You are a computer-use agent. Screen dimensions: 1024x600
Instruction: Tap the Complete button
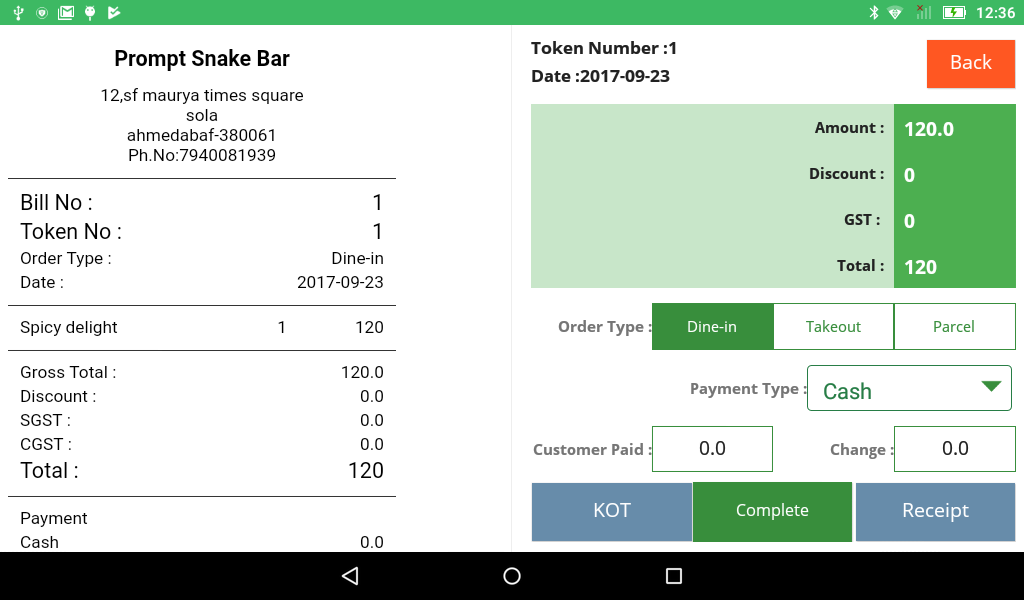coord(772,511)
